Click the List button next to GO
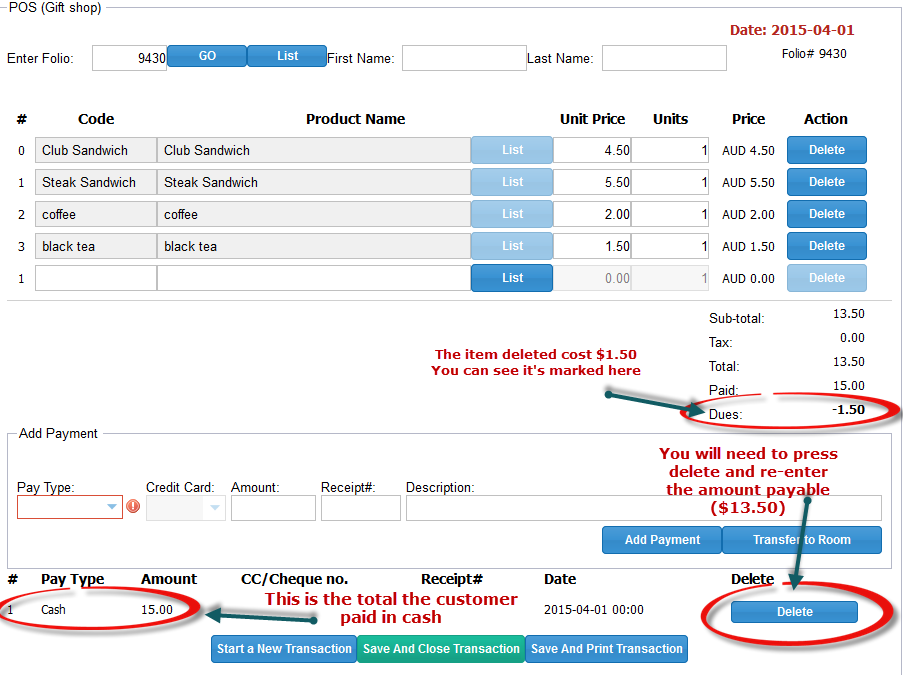The image size is (903, 675). pos(287,56)
